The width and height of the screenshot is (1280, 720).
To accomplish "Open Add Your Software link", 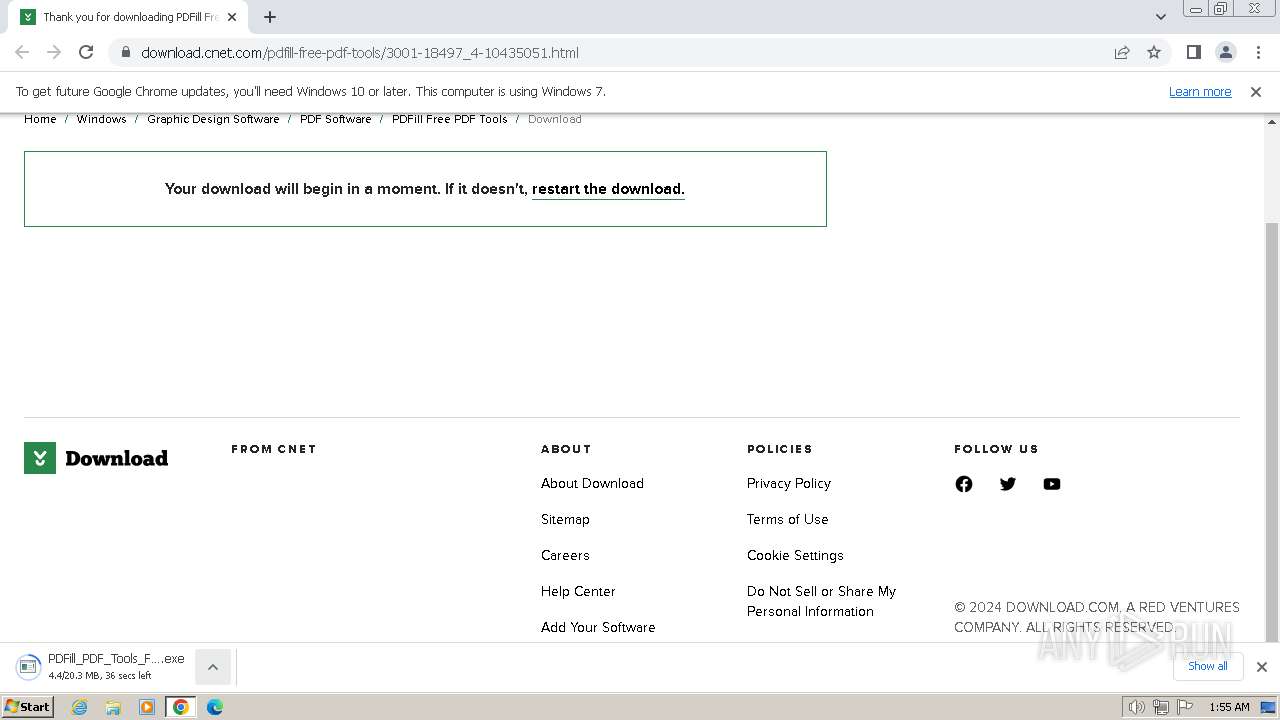I will 598,627.
